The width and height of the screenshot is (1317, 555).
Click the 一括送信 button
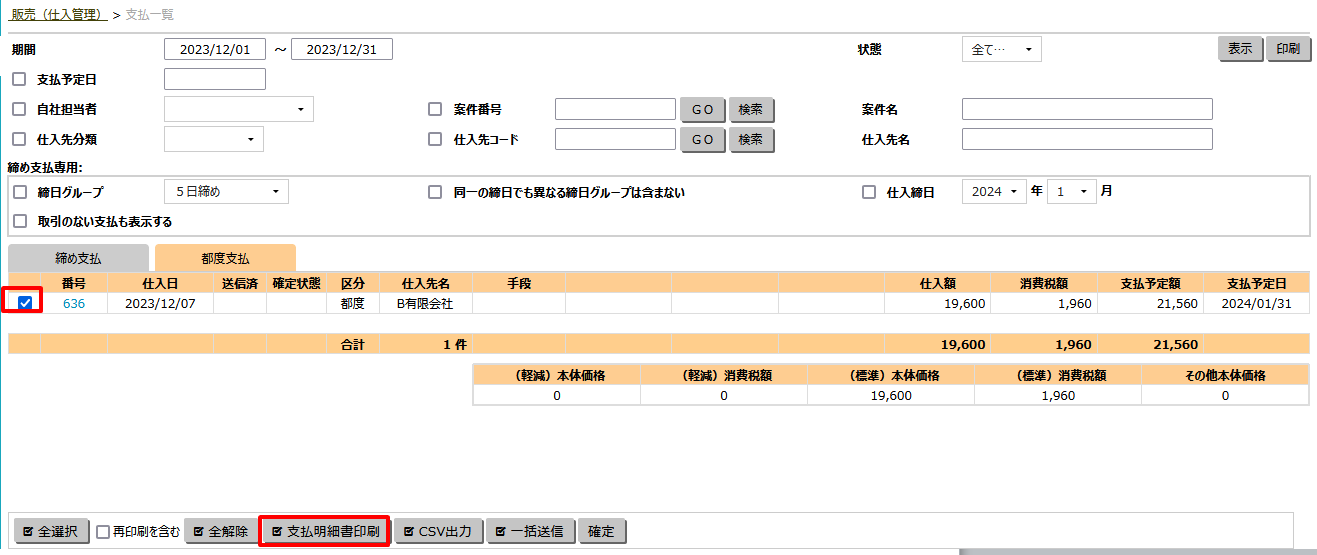tap(531, 531)
